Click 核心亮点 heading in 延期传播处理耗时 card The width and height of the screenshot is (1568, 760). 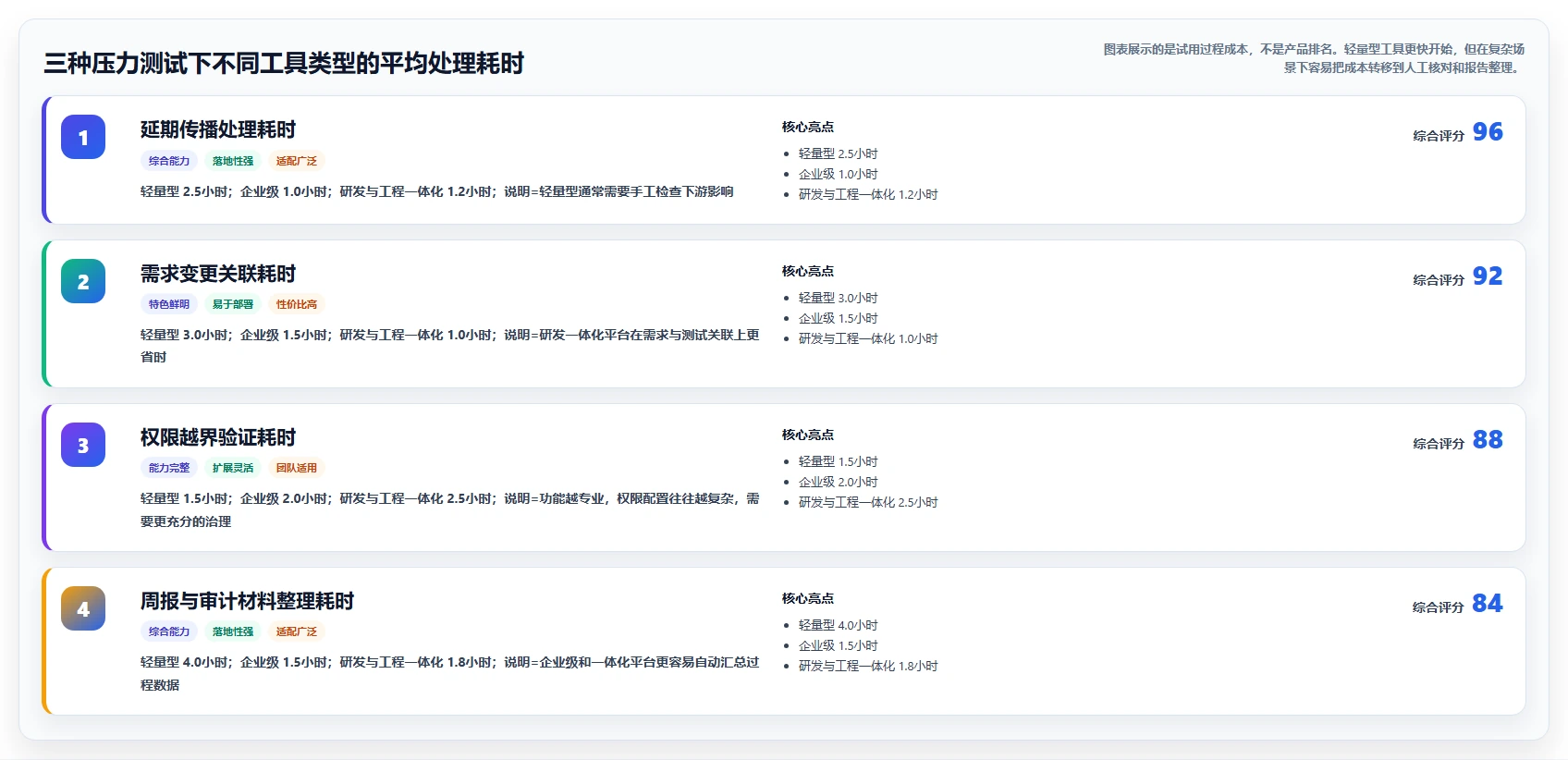808,127
